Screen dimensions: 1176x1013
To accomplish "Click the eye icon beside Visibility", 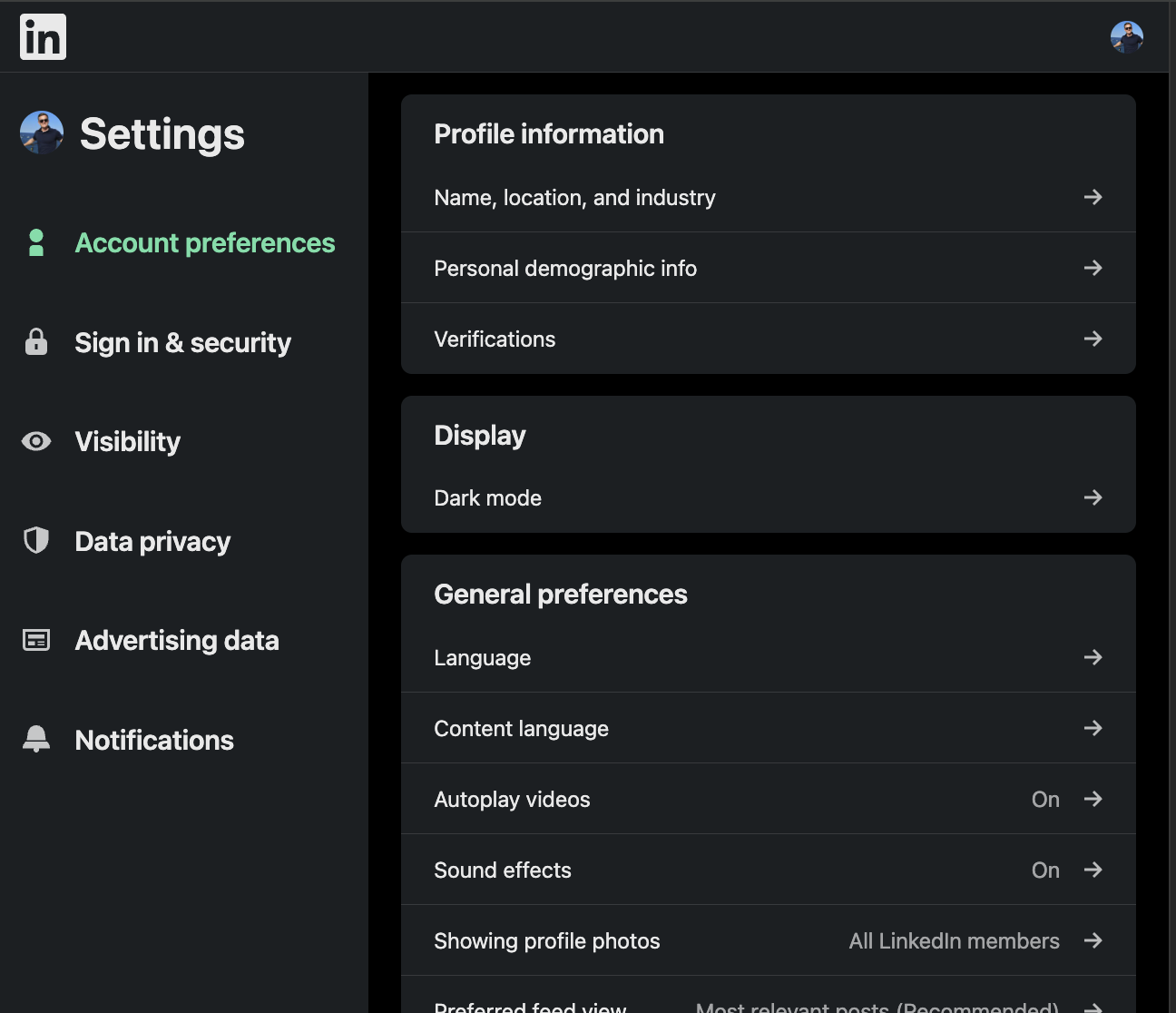I will (36, 442).
